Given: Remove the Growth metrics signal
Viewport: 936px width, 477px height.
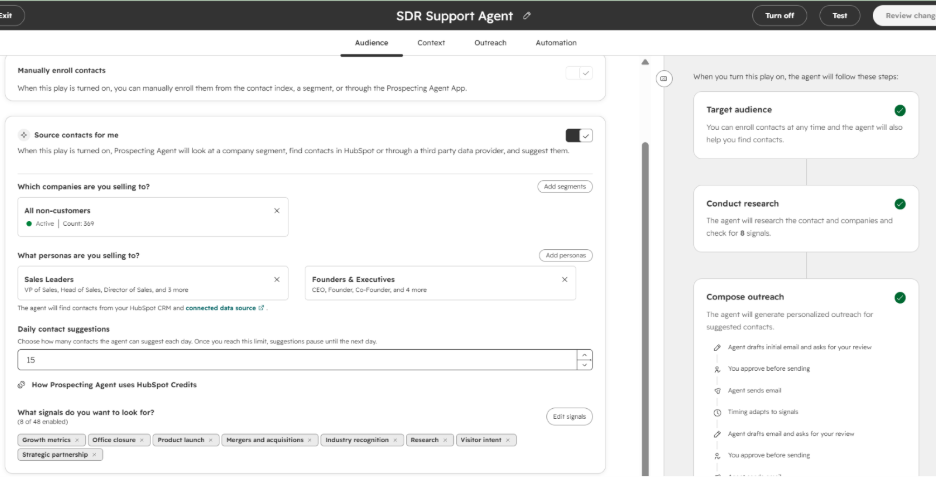Looking at the screenshot, I should [x=77, y=440].
